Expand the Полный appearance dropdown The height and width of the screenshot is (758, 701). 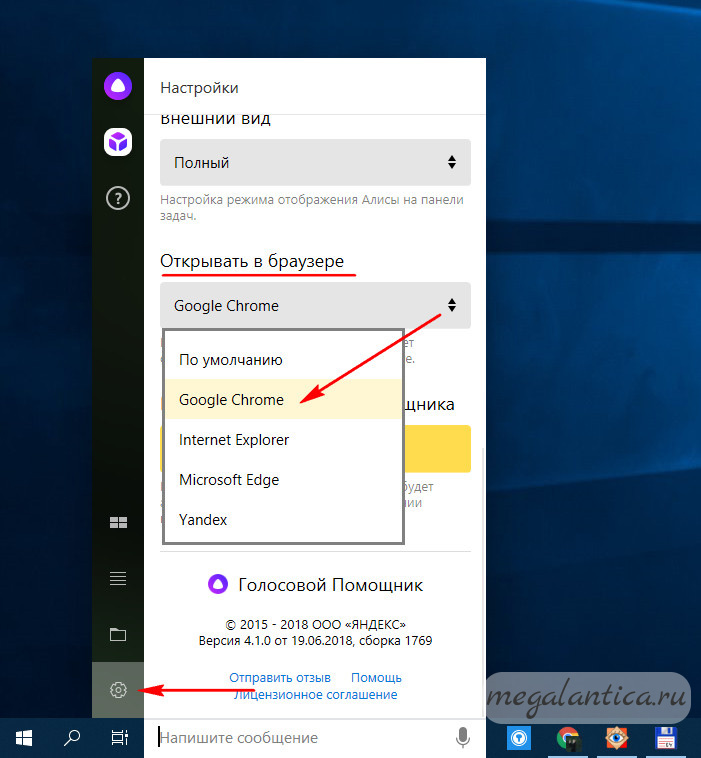[x=315, y=162]
